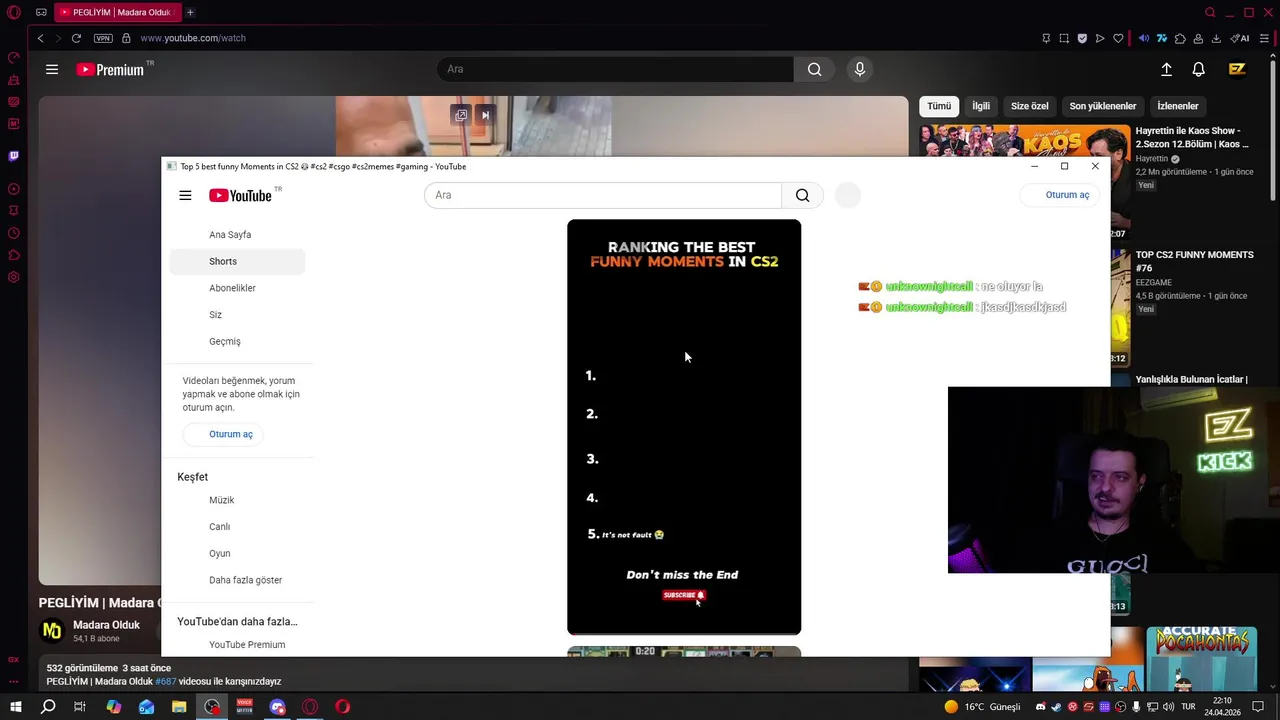This screenshot has width=1280, height=720.
Task: Open YouTube upload/create button
Action: click(x=1166, y=69)
